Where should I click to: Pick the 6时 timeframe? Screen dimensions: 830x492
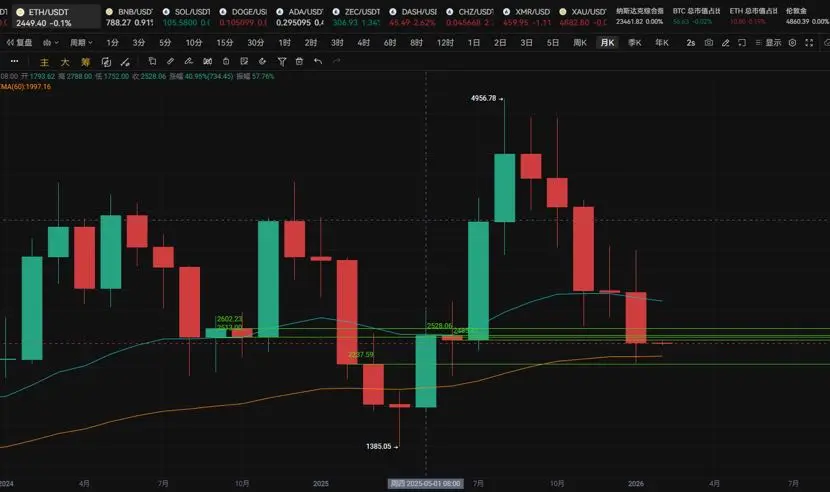(x=390, y=42)
